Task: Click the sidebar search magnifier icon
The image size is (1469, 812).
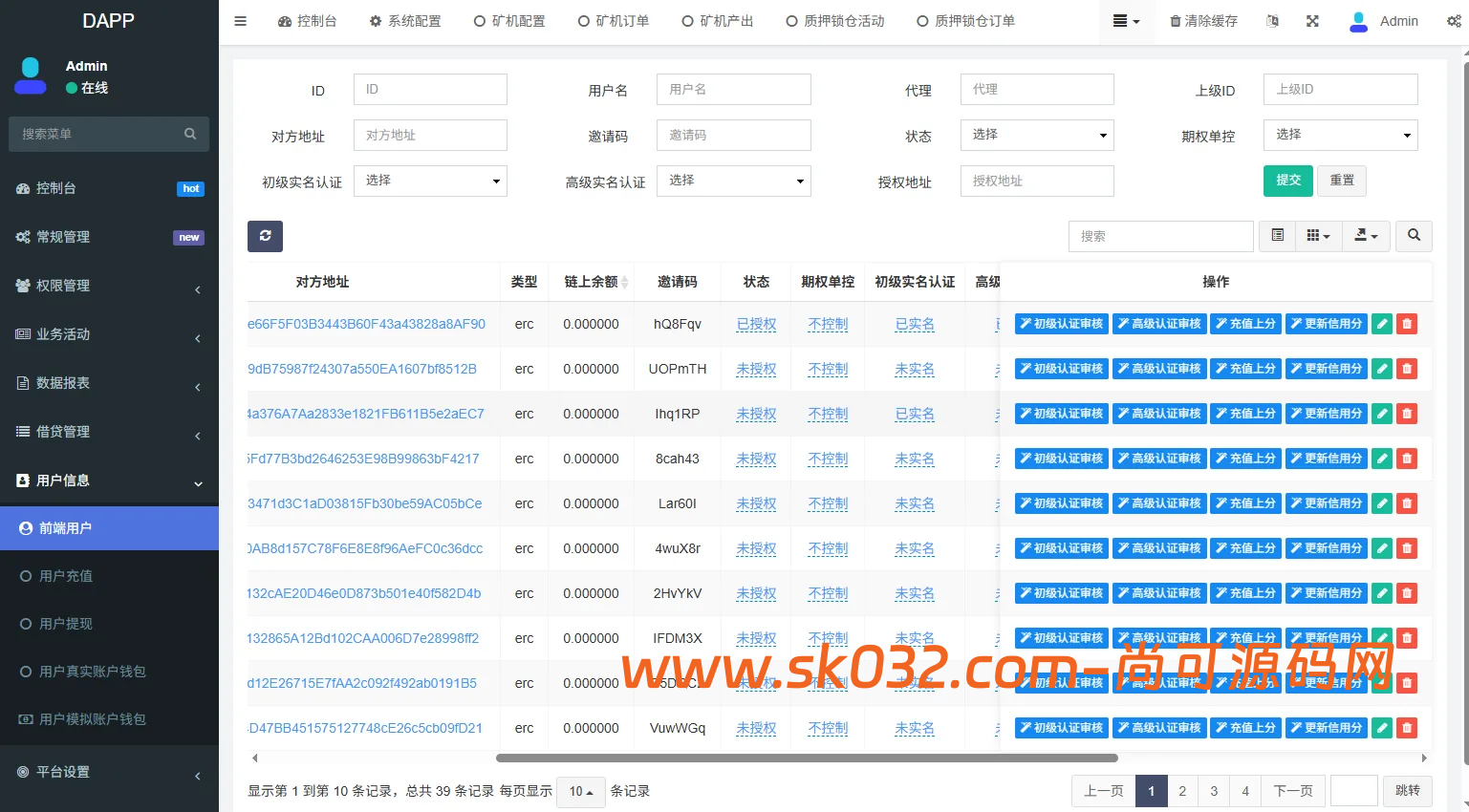Action: click(x=190, y=134)
